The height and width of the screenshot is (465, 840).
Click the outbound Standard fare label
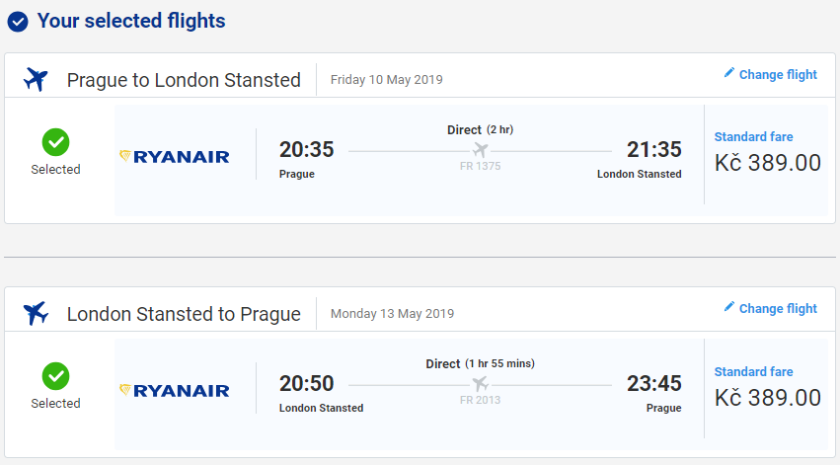tap(754, 137)
